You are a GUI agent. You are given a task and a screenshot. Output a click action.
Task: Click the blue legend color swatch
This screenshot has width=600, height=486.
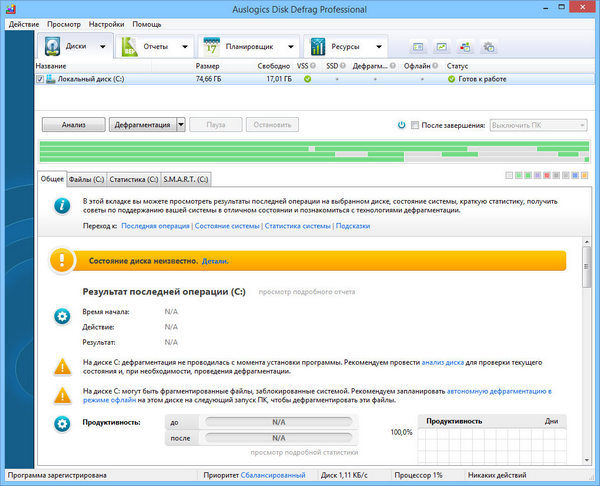pos(575,175)
